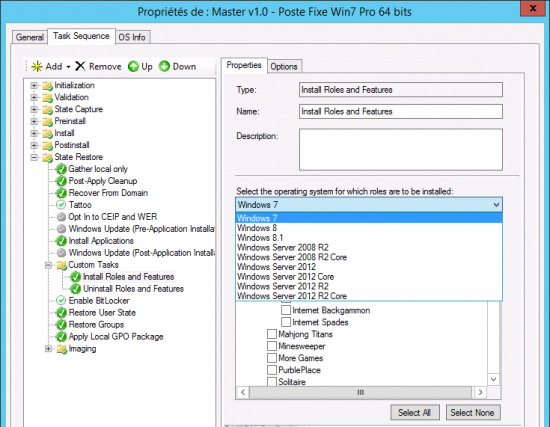This screenshot has width=550, height=427.
Task: Enable the Minesweeper checkbox
Action: (x=272, y=346)
